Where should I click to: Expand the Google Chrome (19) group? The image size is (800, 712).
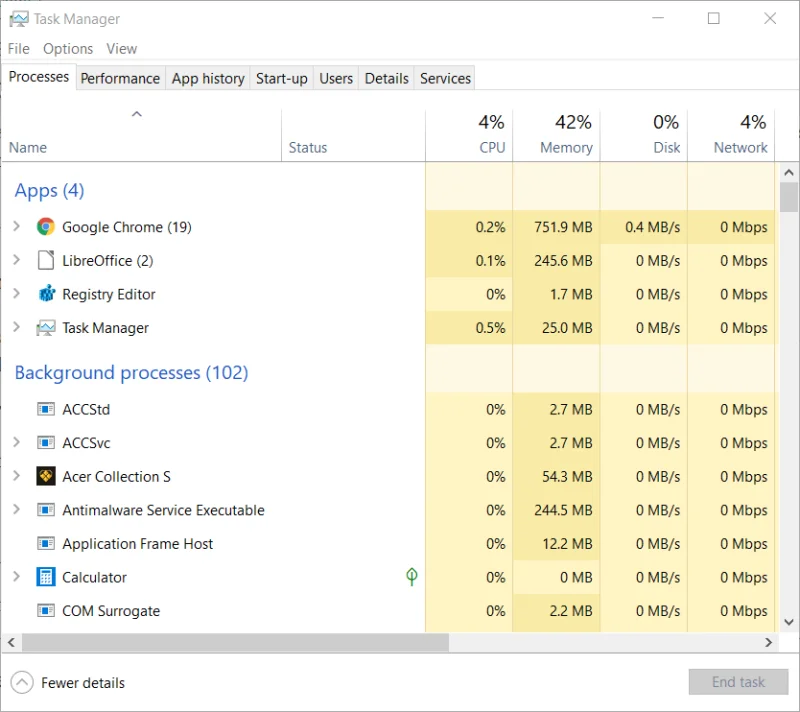(x=16, y=226)
